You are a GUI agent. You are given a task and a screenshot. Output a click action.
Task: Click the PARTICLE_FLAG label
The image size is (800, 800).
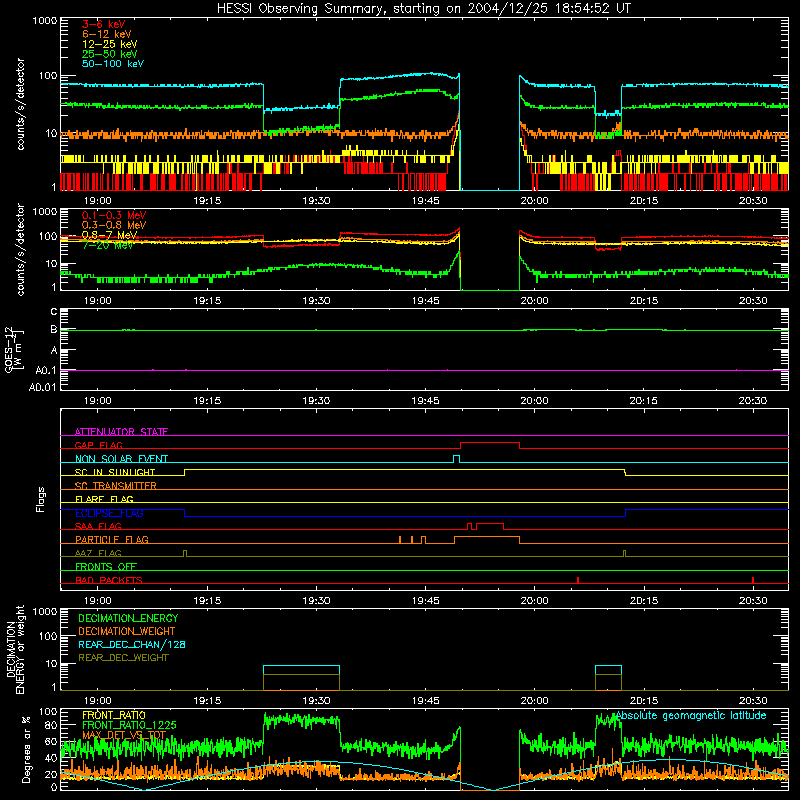(112, 540)
